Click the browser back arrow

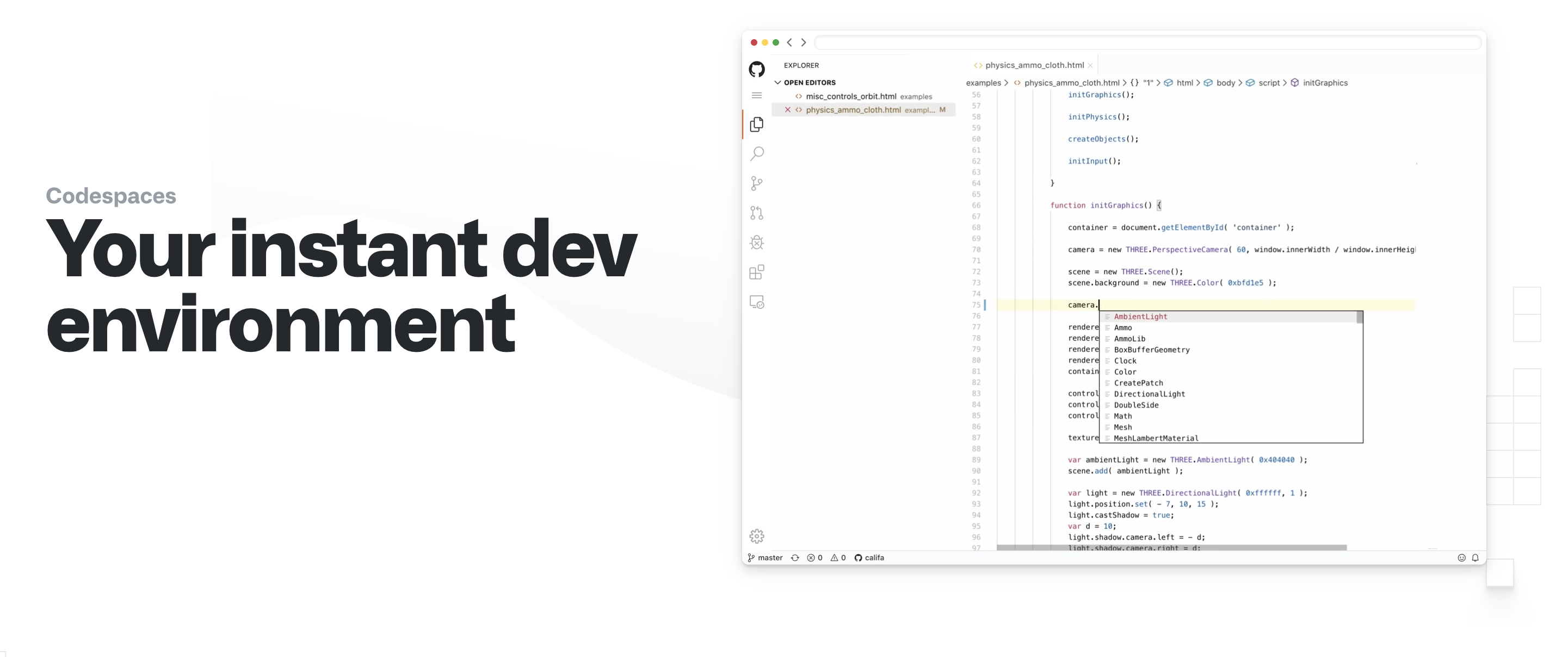(x=789, y=42)
